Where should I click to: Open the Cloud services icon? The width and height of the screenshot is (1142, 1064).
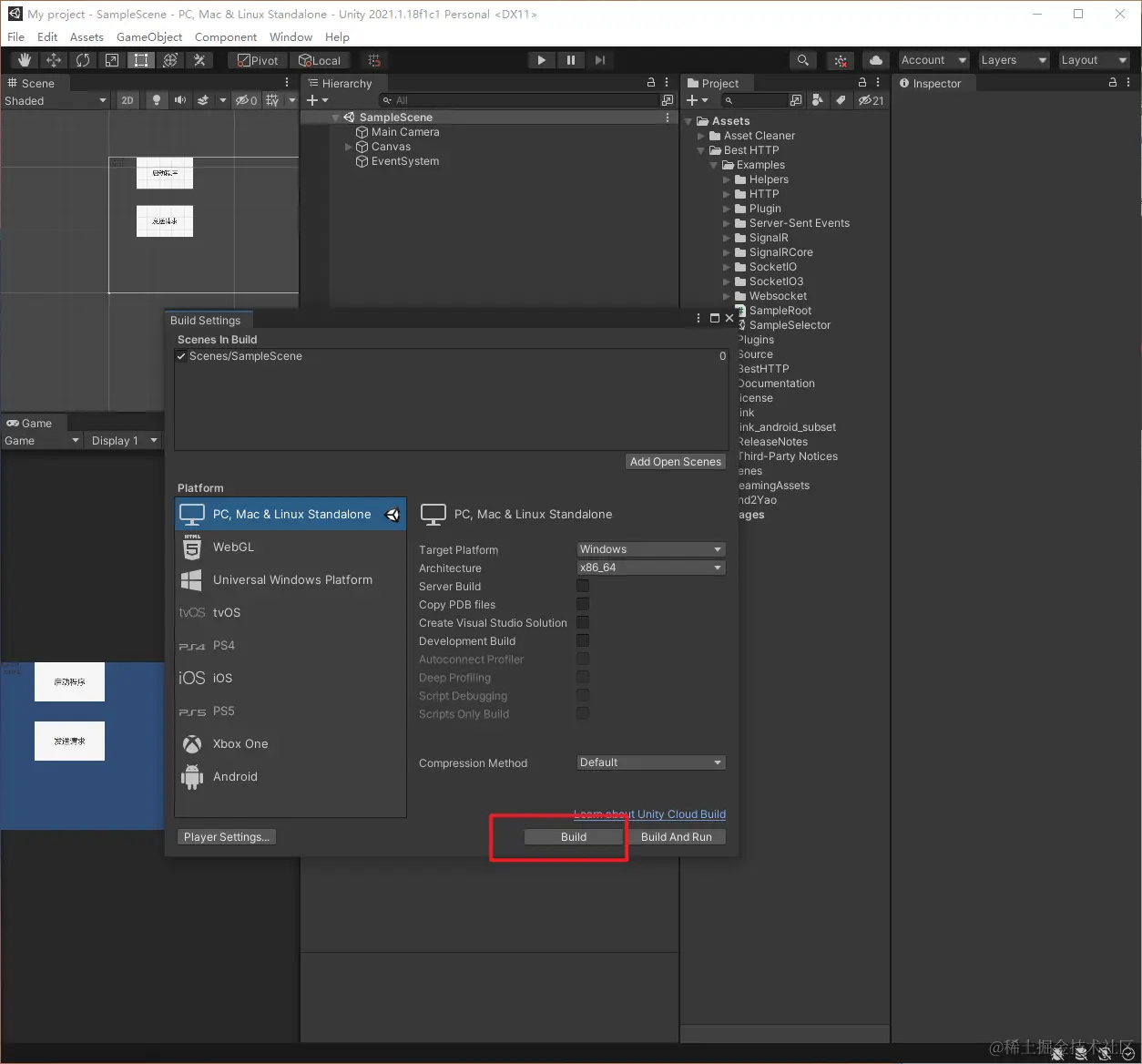[x=876, y=60]
